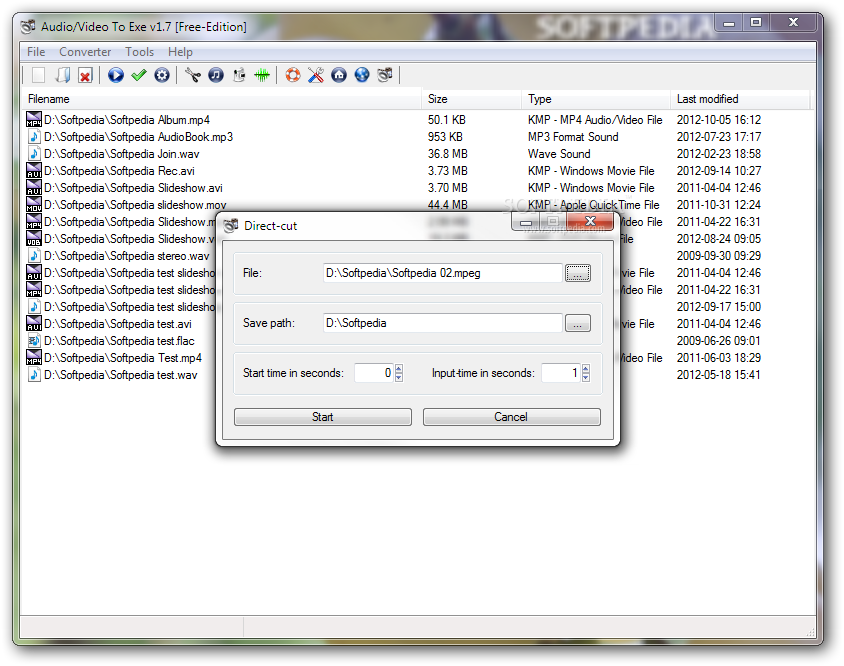Click the blue home toolbar icon
Screen dimensions: 844x666
click(339, 75)
